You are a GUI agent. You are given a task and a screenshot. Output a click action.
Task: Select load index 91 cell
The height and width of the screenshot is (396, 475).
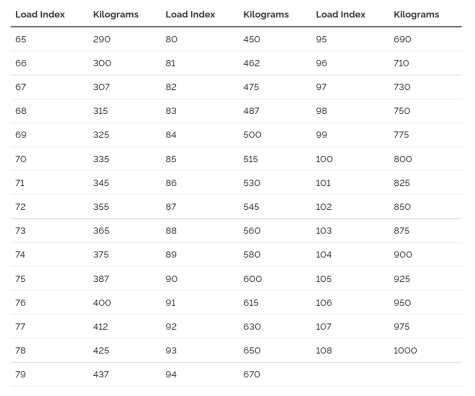170,303
